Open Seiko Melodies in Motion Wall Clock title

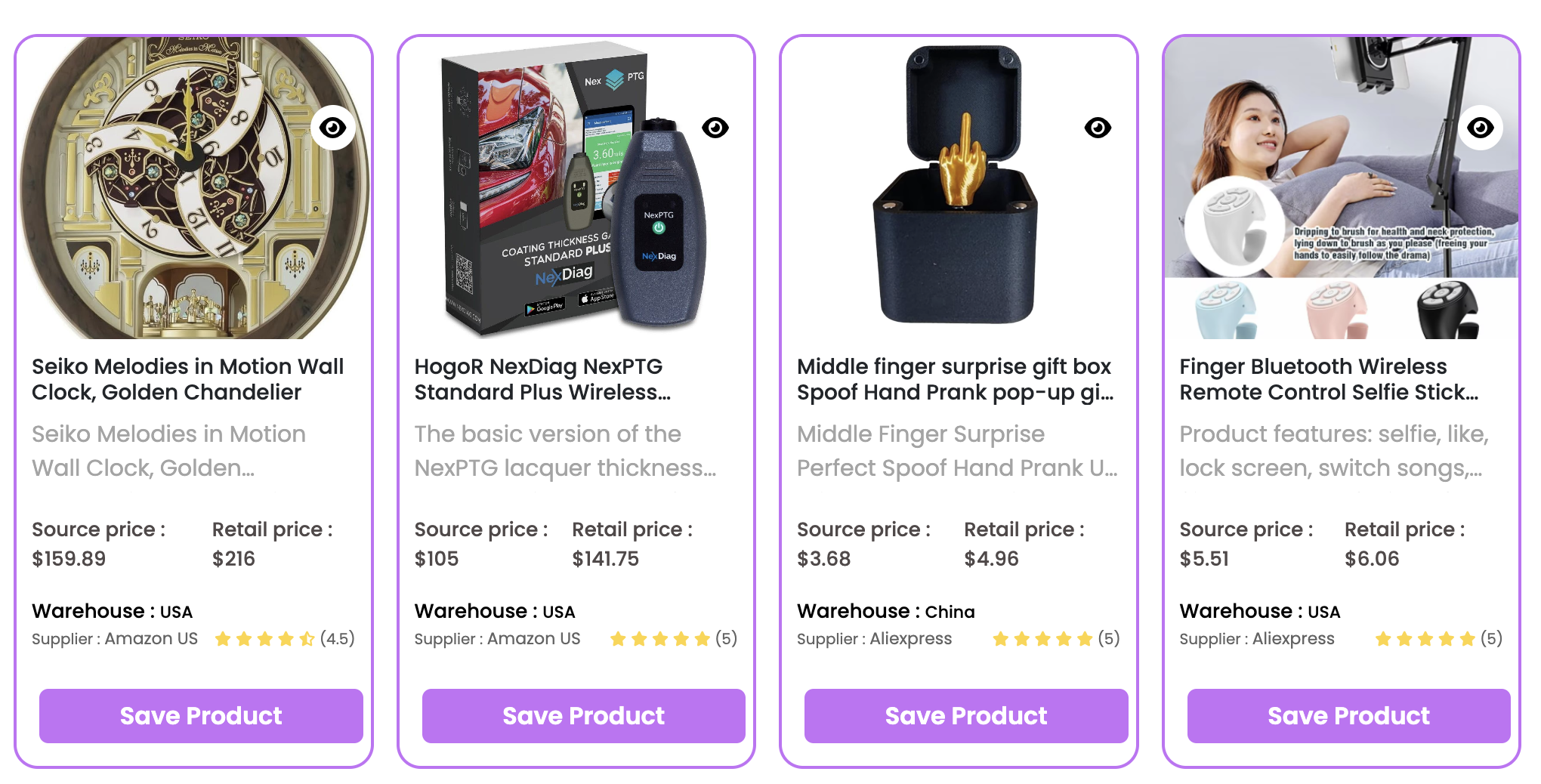[188, 379]
